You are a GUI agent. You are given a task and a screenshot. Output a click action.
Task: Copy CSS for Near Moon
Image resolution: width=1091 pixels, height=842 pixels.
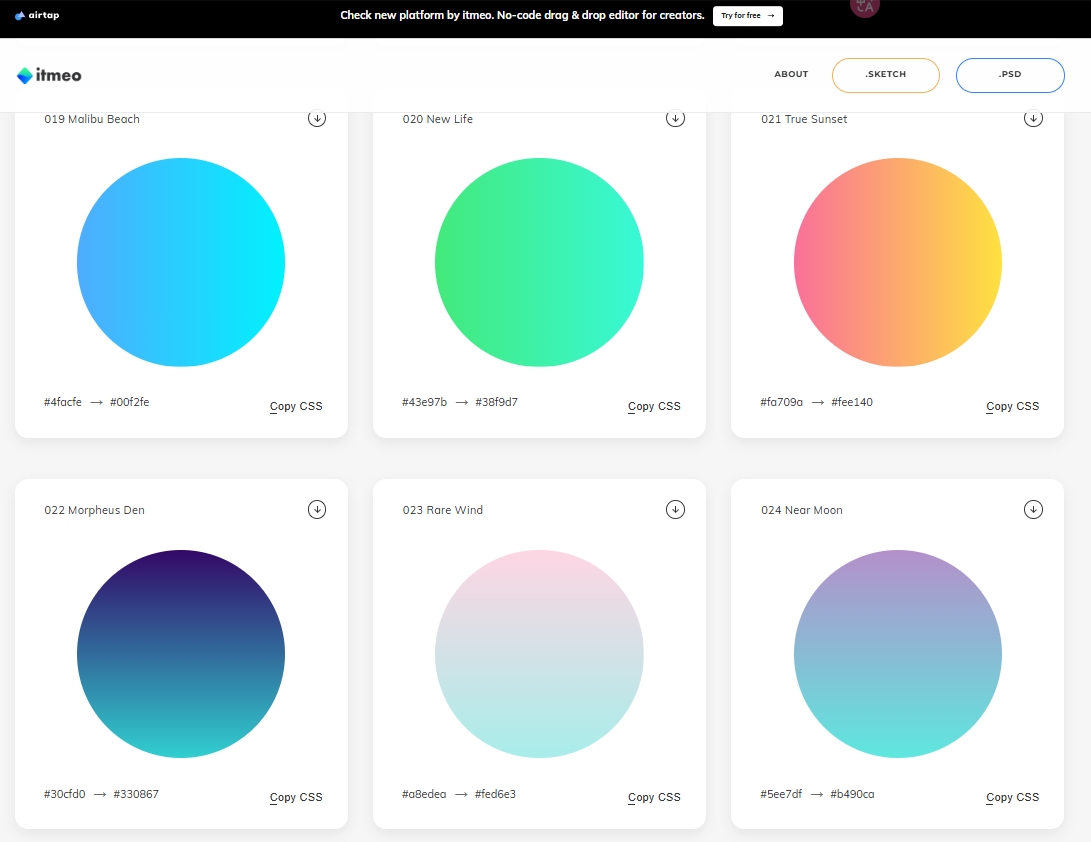[1012, 797]
